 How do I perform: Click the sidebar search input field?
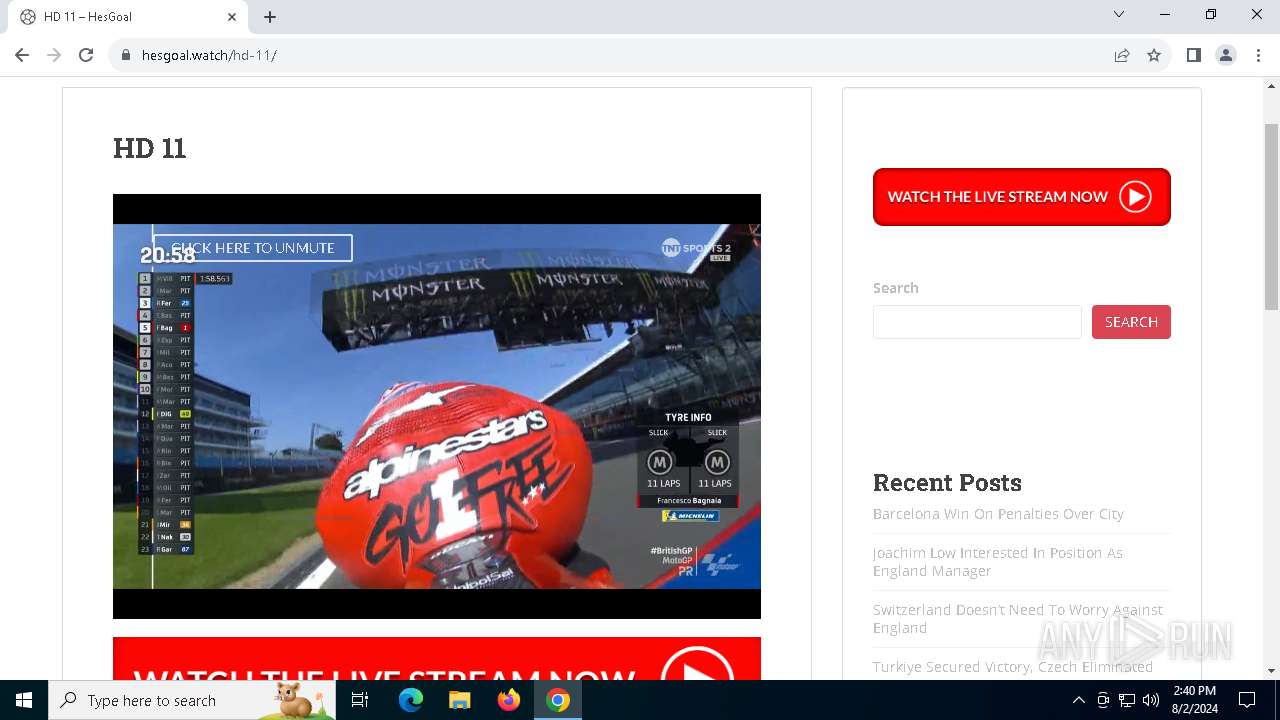(977, 322)
